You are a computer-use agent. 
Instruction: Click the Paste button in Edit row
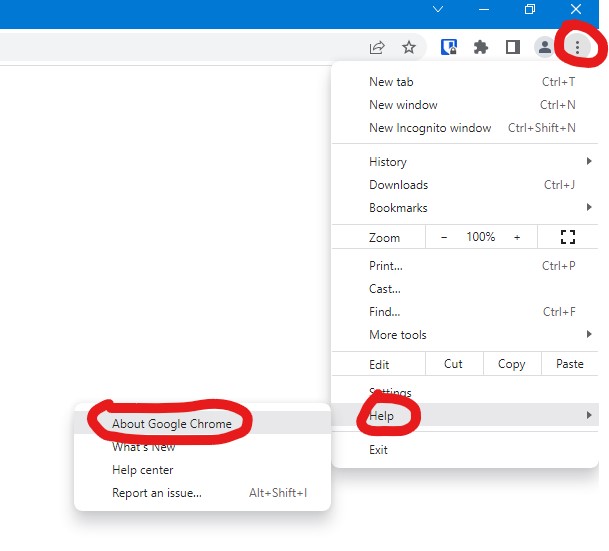coord(569,364)
